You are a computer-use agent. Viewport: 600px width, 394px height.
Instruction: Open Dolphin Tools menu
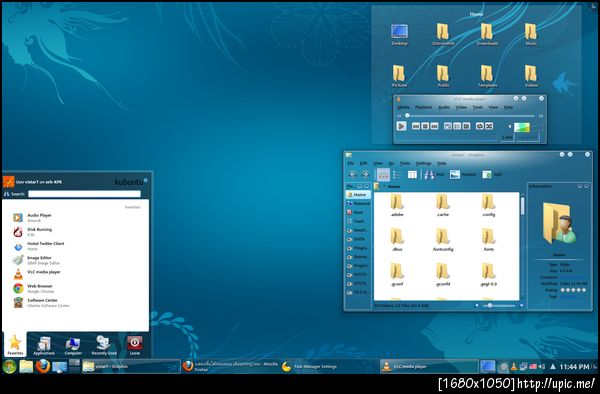click(405, 163)
